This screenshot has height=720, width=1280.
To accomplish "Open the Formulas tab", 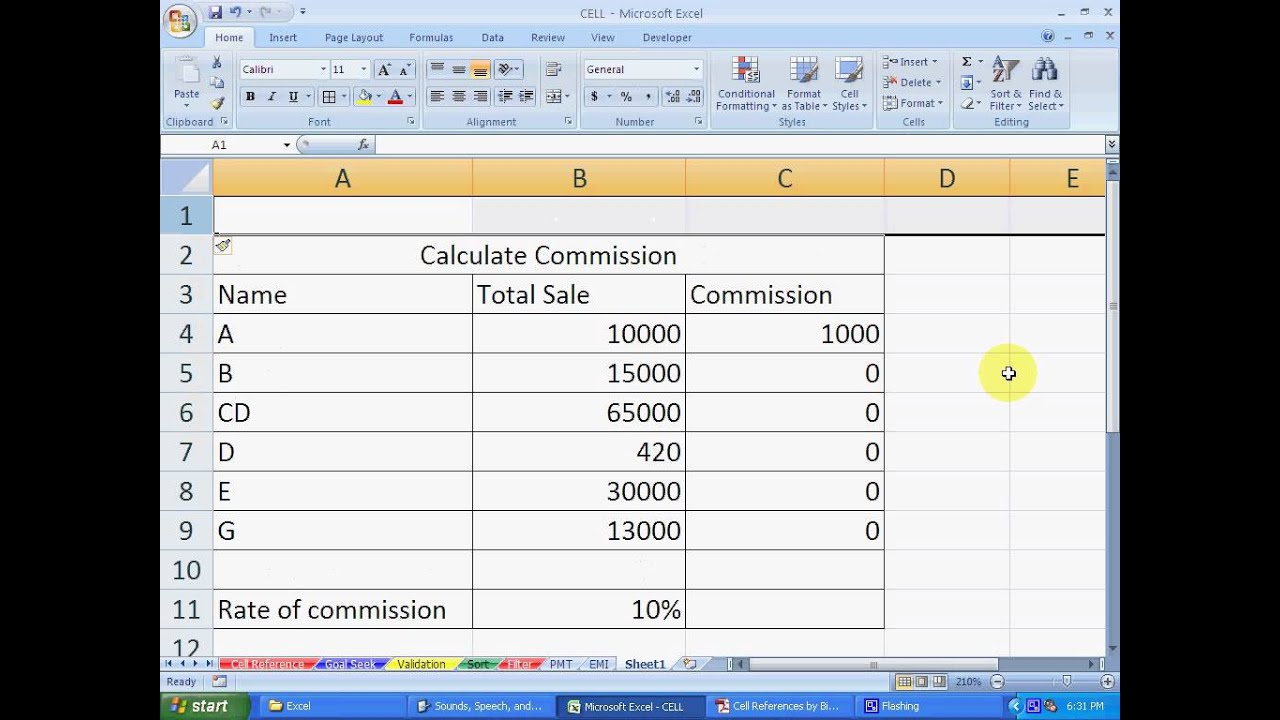I will tap(431, 38).
